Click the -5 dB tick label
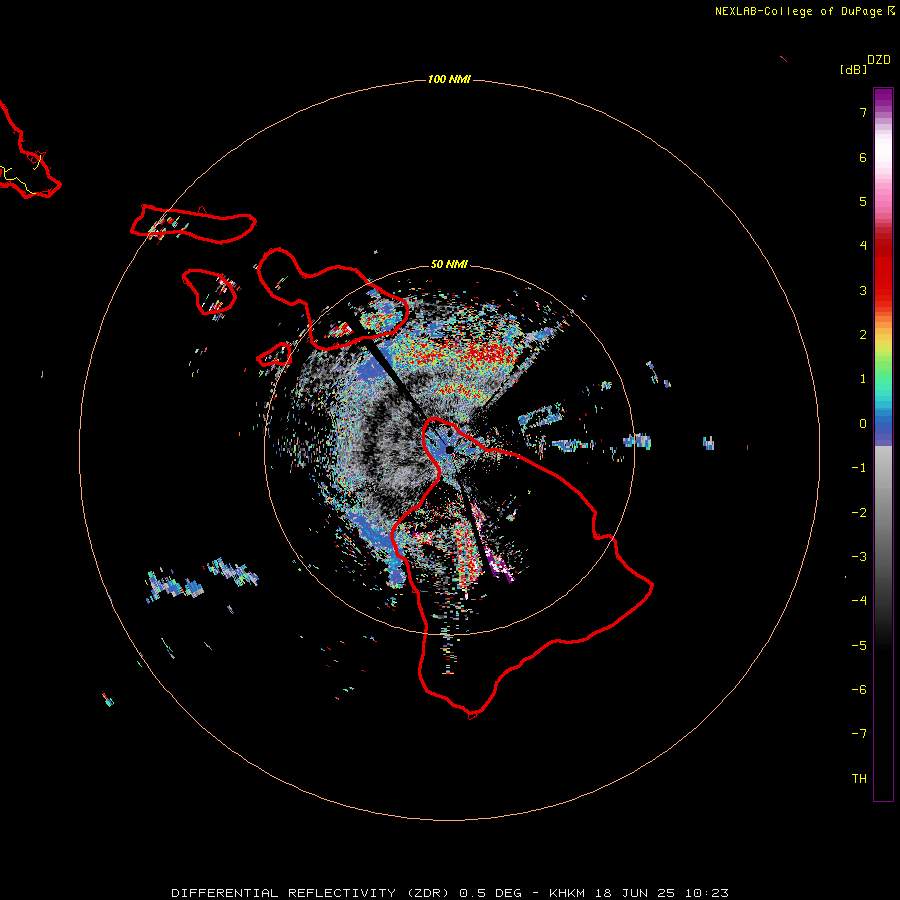Viewport: 900px width, 900px height. point(859,646)
